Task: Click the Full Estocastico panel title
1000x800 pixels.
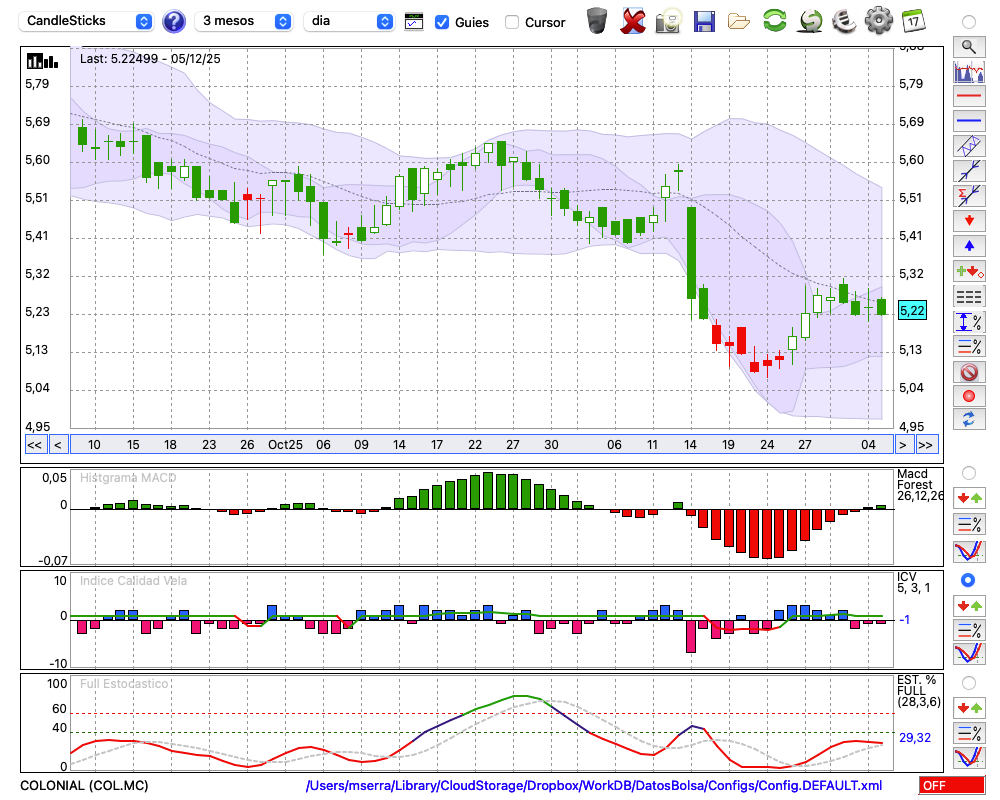Action: [124, 684]
